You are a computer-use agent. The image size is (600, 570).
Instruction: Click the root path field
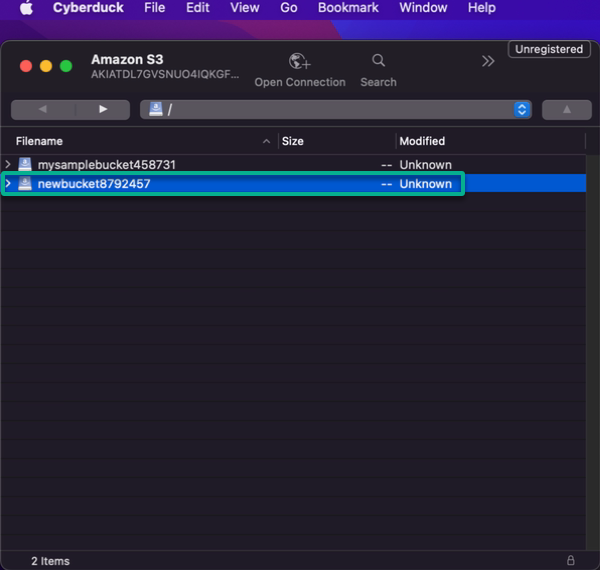336,110
